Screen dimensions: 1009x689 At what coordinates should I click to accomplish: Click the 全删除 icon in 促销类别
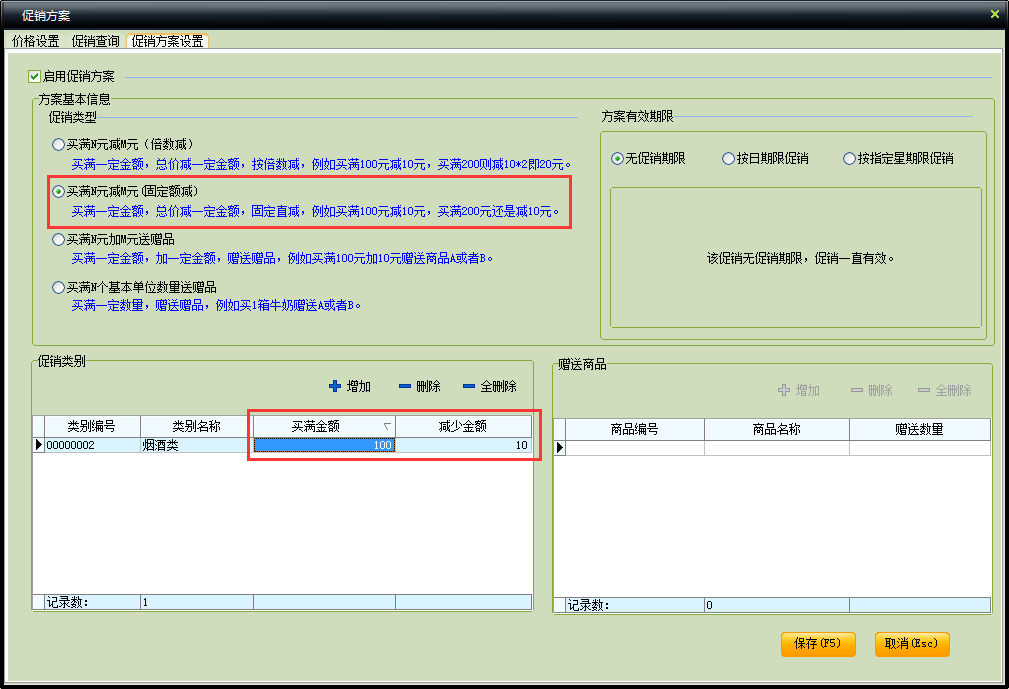(x=469, y=387)
